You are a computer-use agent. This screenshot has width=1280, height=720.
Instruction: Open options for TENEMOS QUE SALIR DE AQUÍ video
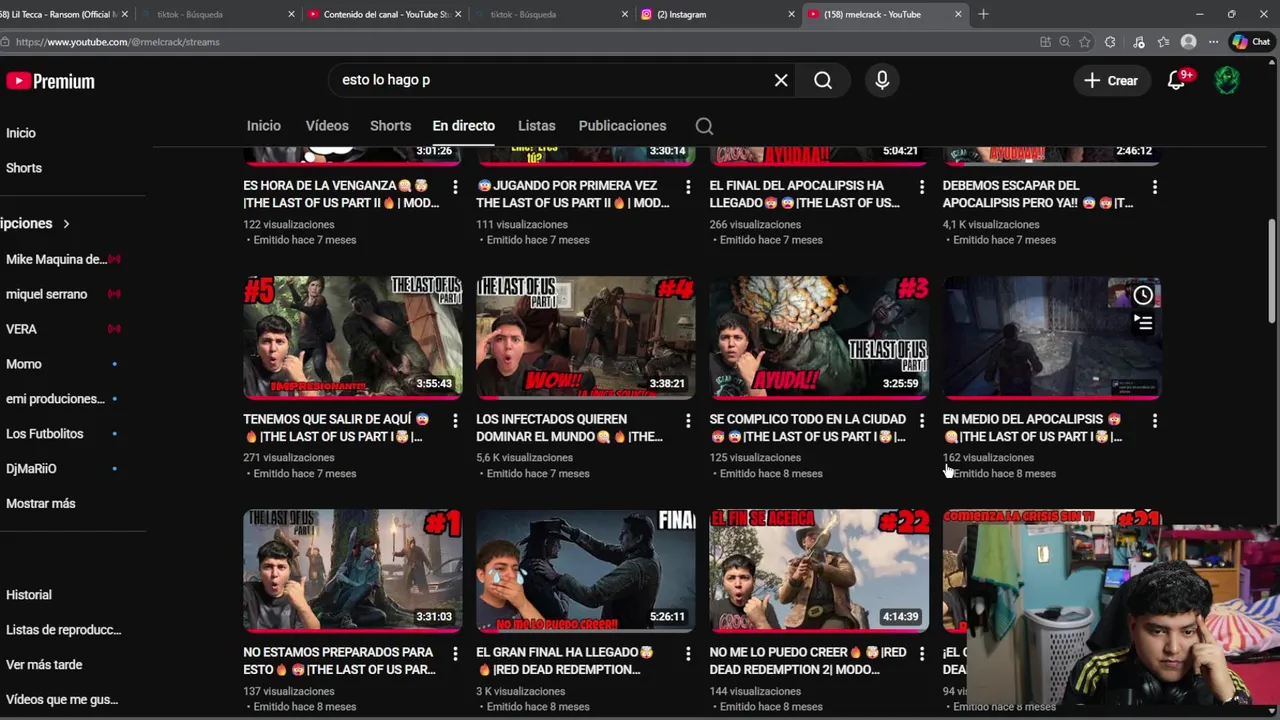[x=455, y=421]
